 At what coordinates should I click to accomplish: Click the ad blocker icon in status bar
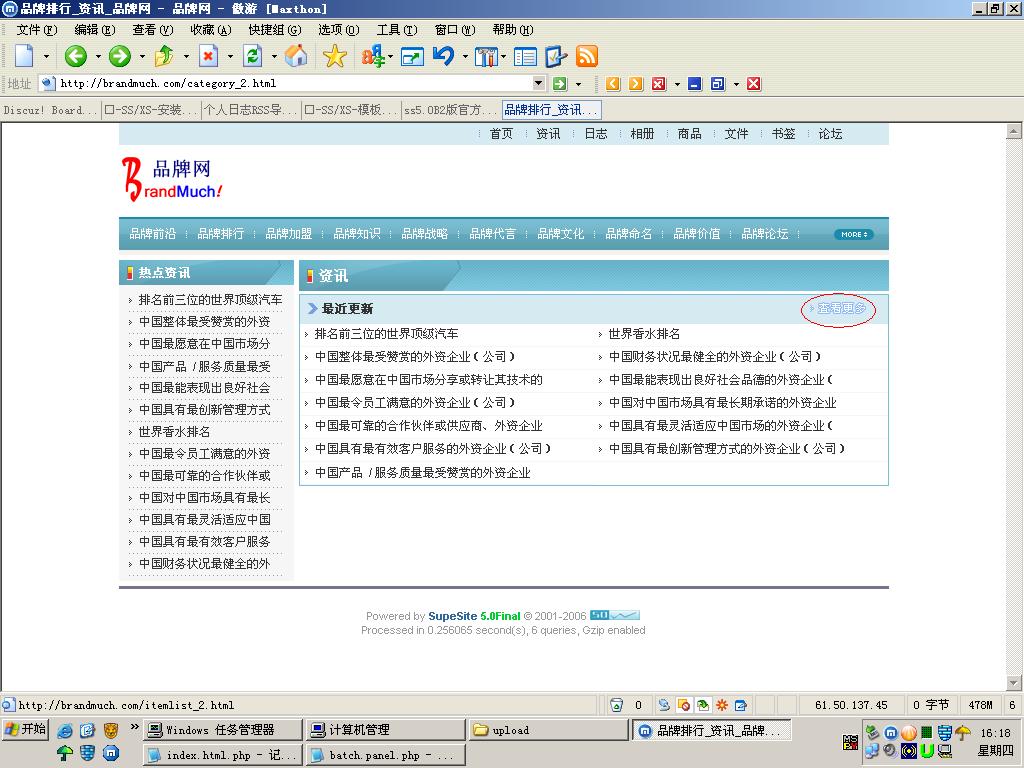click(684, 705)
